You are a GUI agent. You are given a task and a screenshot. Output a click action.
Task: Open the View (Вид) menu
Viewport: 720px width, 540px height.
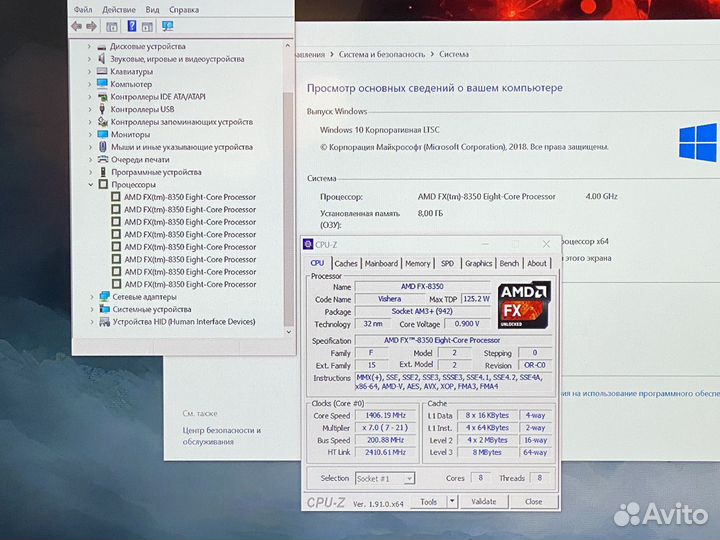pyautogui.click(x=152, y=9)
